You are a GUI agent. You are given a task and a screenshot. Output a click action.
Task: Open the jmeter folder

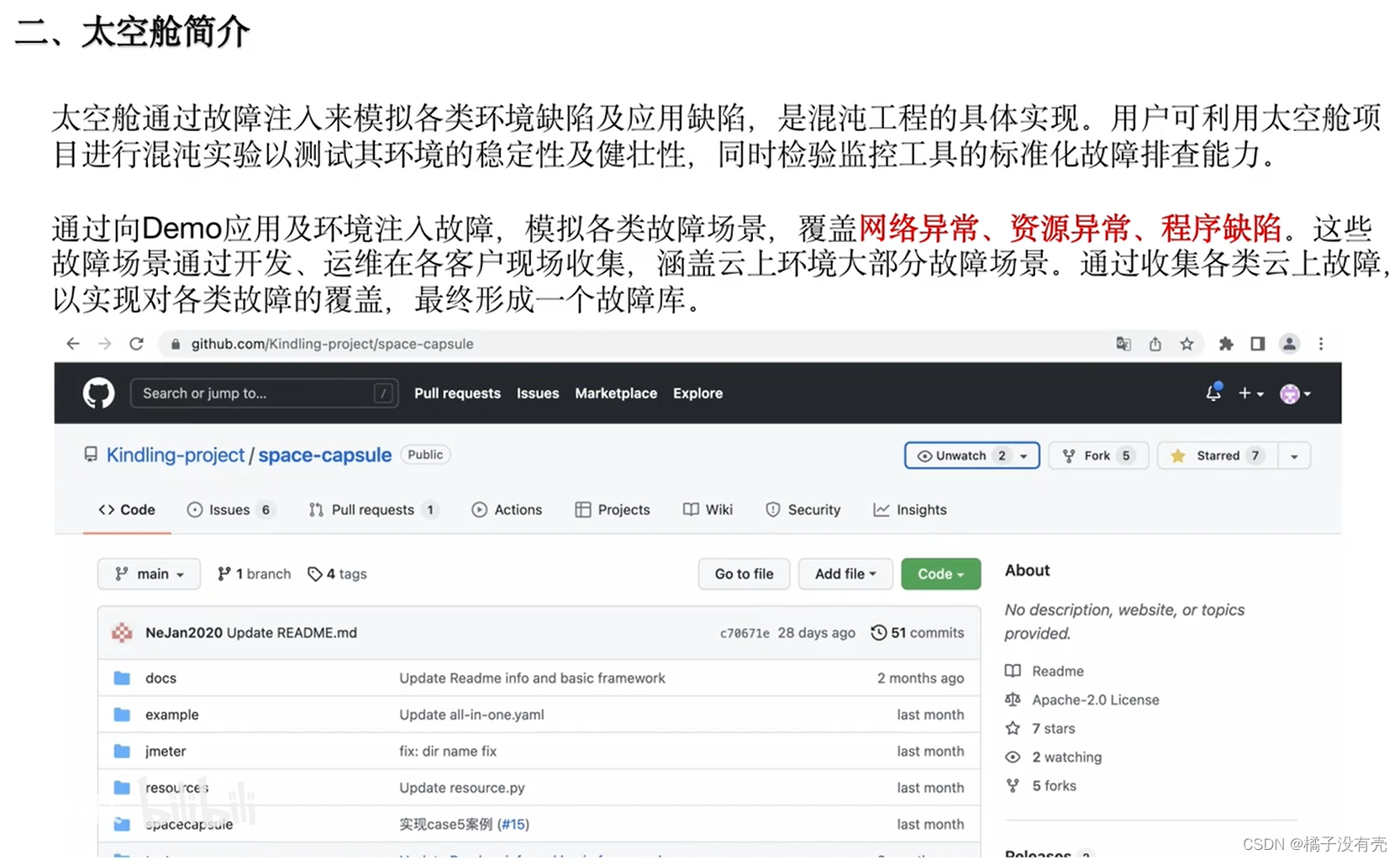(166, 752)
